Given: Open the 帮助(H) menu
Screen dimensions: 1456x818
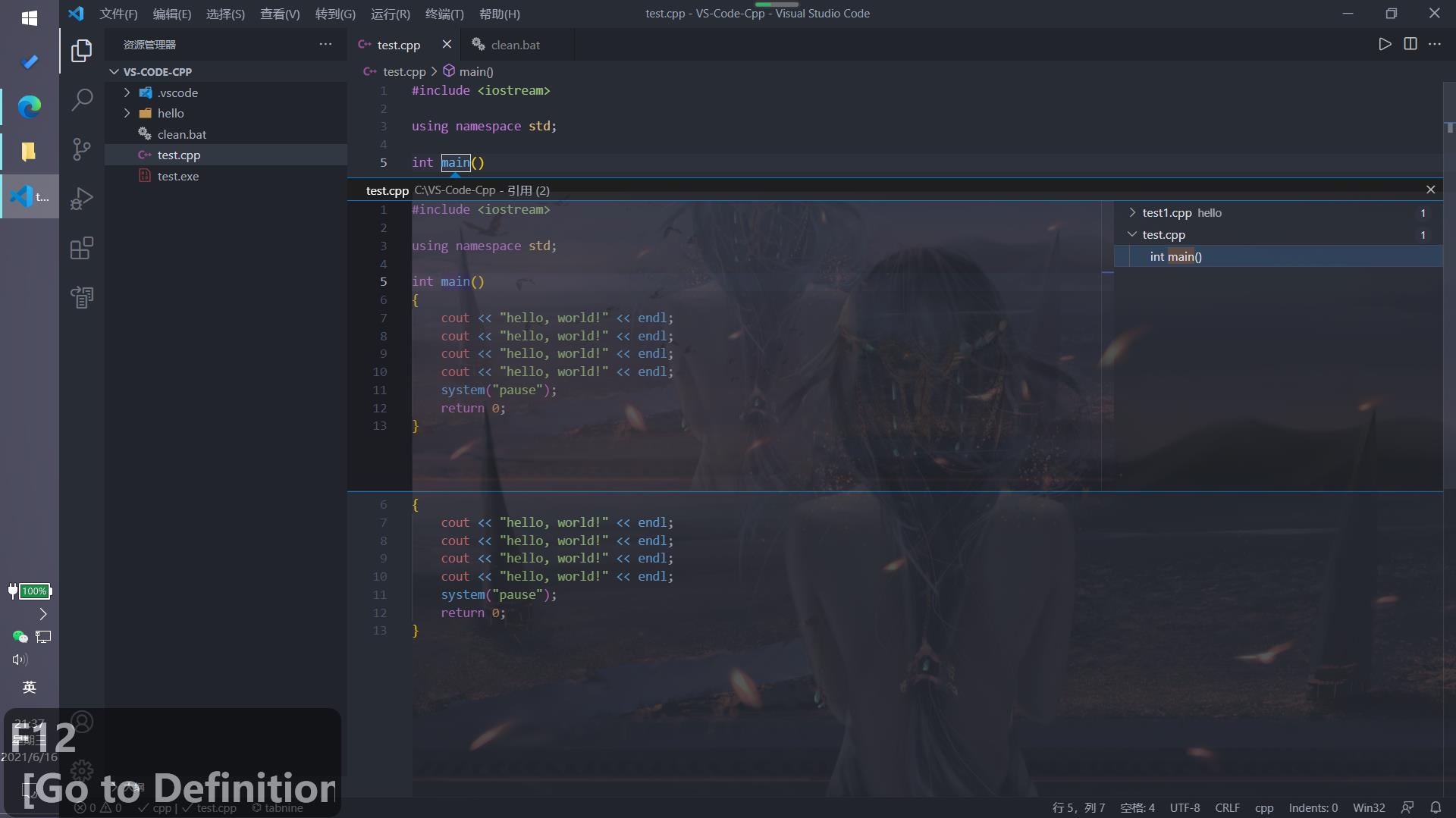Looking at the screenshot, I should coord(500,14).
